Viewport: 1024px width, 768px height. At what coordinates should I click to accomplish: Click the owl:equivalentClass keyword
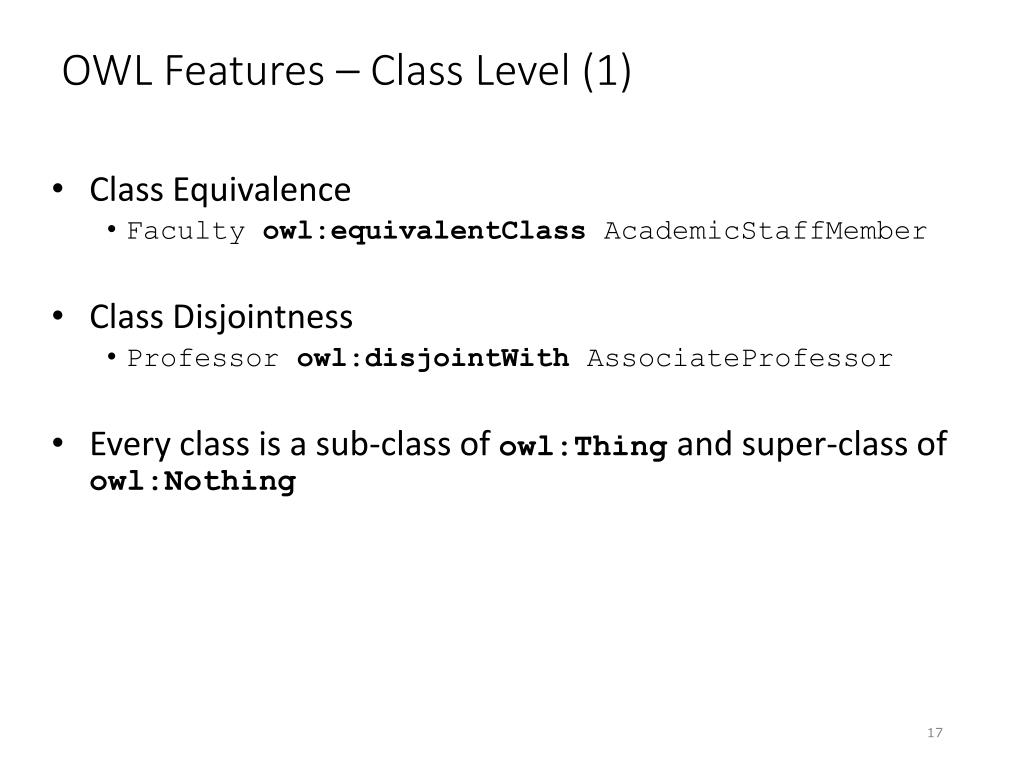click(x=424, y=231)
